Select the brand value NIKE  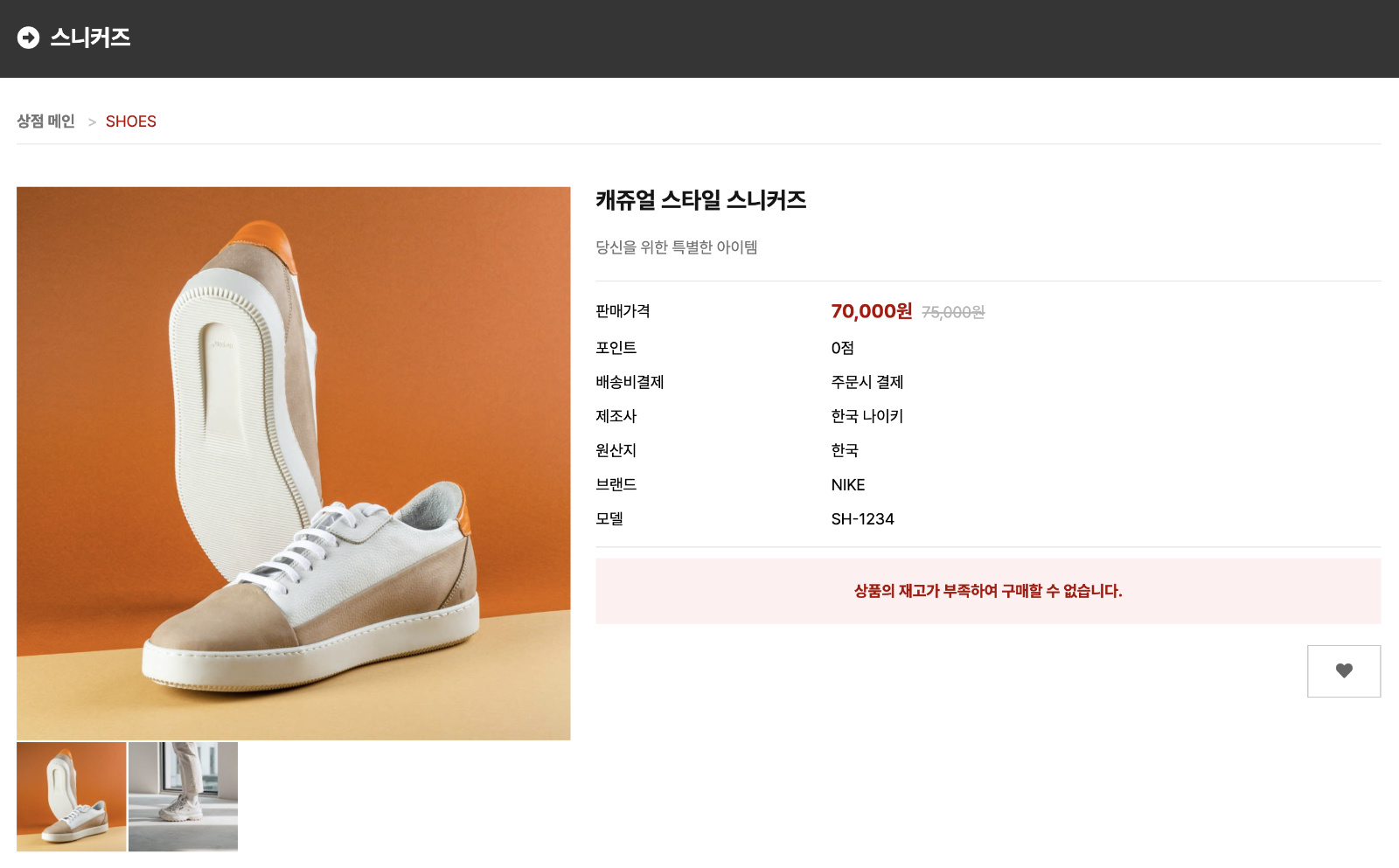tap(848, 485)
